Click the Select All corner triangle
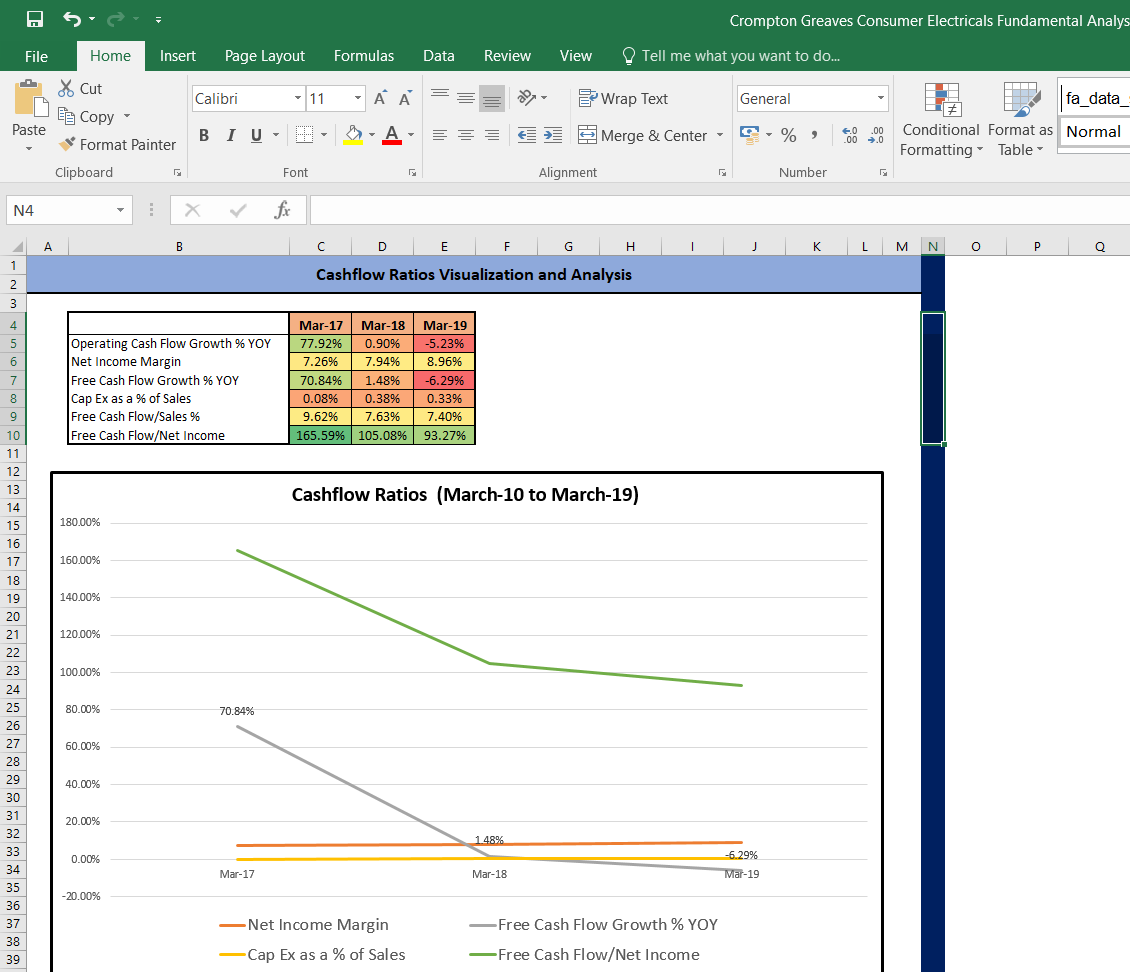This screenshot has width=1130, height=972. click(x=17, y=246)
